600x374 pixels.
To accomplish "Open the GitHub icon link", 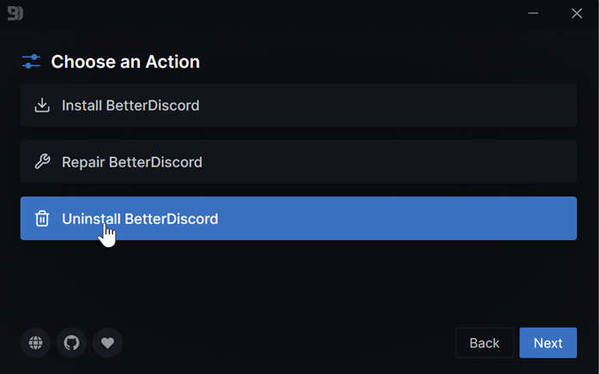I will tap(72, 343).
